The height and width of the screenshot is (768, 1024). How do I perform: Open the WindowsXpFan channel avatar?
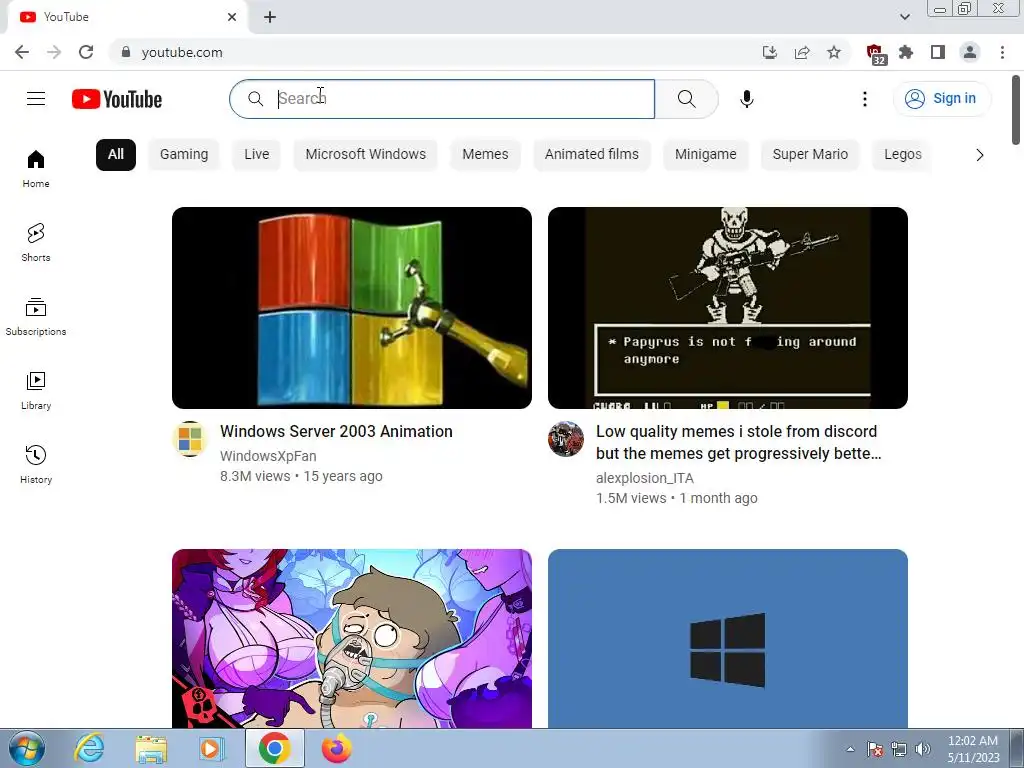(x=190, y=439)
